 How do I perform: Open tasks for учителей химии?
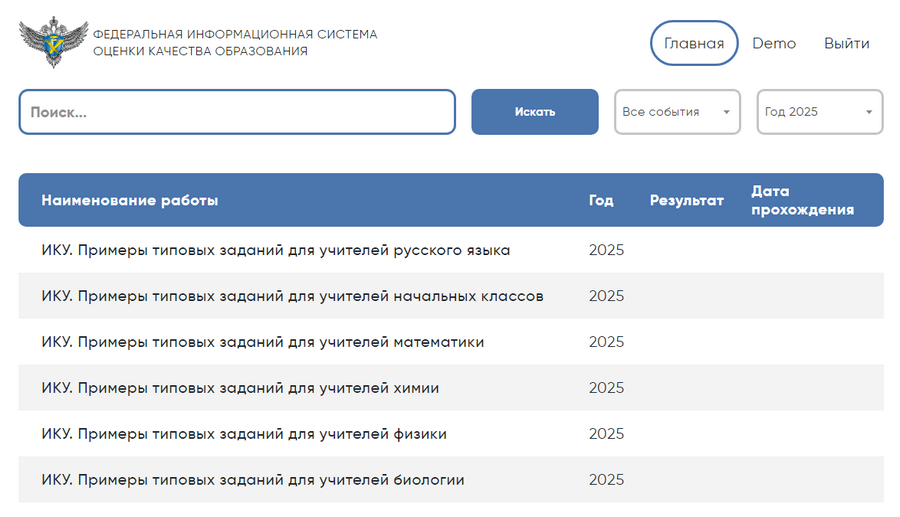pos(240,388)
